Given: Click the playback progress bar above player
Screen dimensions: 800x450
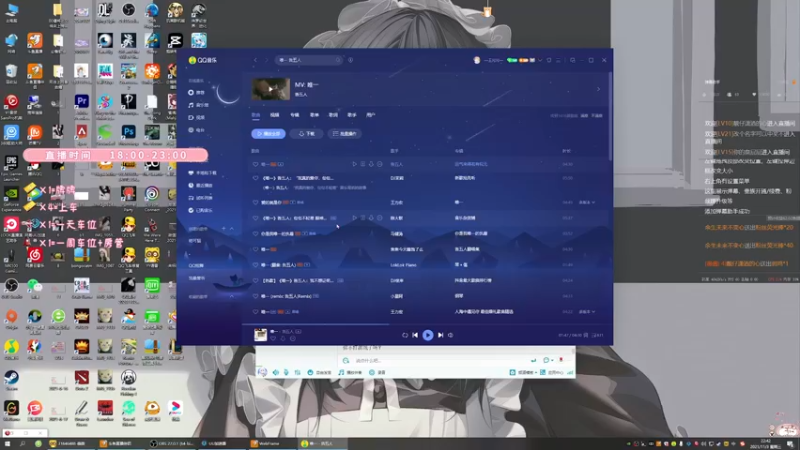Looking at the screenshot, I should [426, 324].
